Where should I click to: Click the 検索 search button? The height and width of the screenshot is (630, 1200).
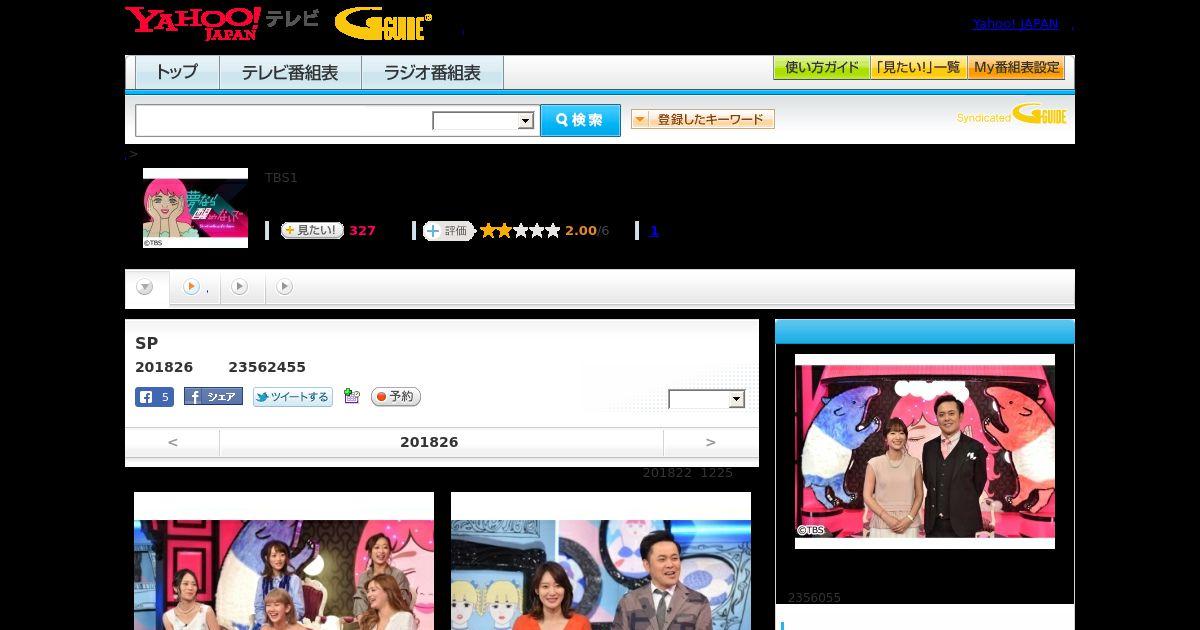(x=580, y=120)
